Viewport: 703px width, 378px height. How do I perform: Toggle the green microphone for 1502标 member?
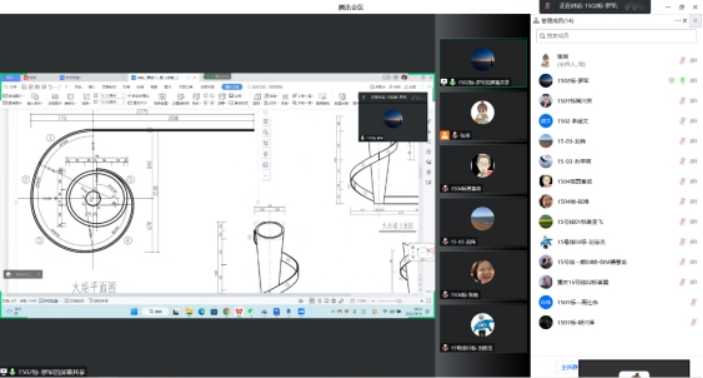click(x=682, y=81)
